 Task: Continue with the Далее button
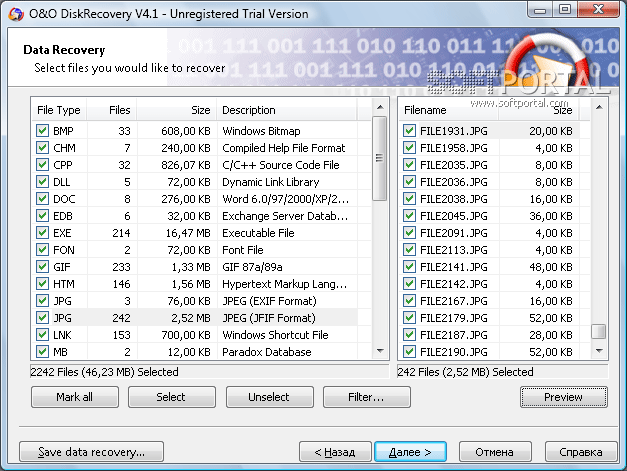410,452
